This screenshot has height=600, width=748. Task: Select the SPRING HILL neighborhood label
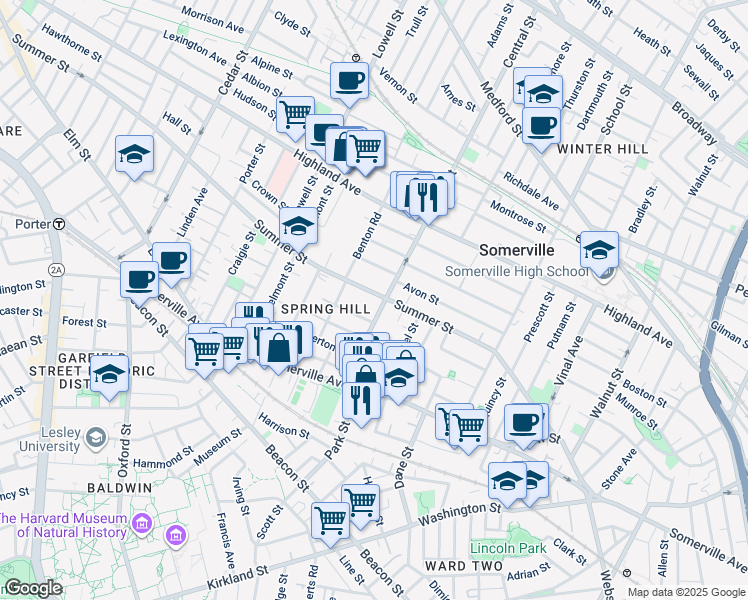[326, 309]
